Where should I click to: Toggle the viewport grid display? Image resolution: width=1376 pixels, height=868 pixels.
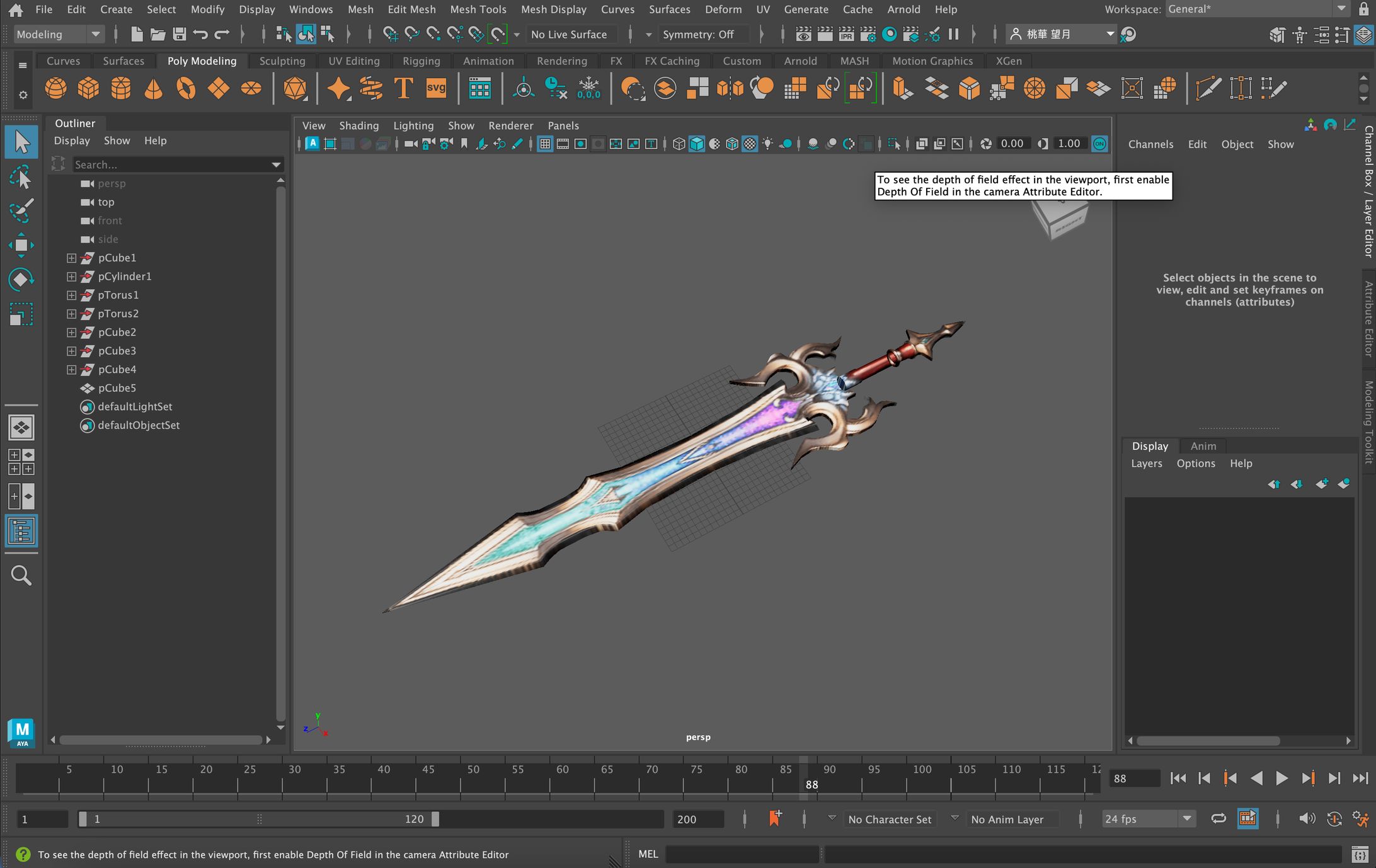tap(545, 144)
